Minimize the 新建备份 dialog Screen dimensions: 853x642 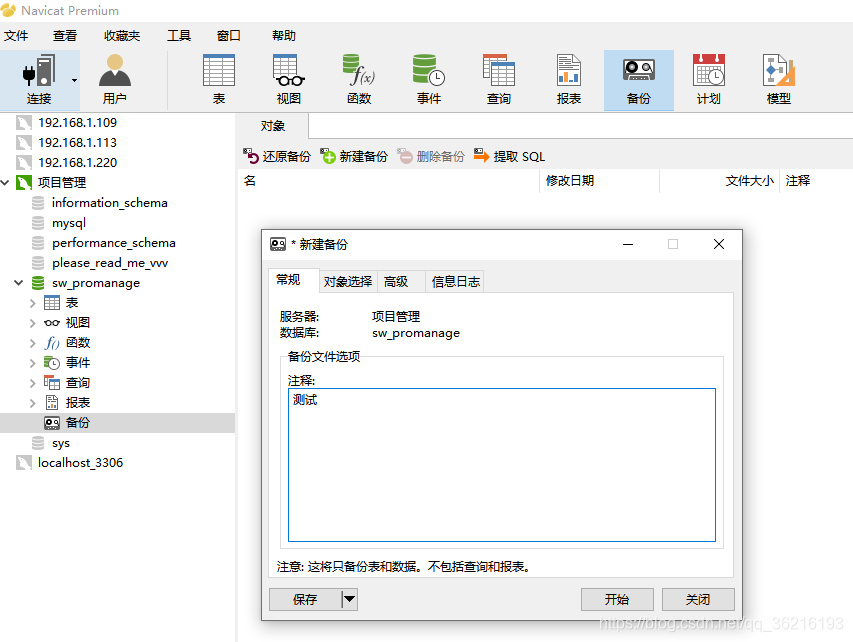(x=628, y=244)
